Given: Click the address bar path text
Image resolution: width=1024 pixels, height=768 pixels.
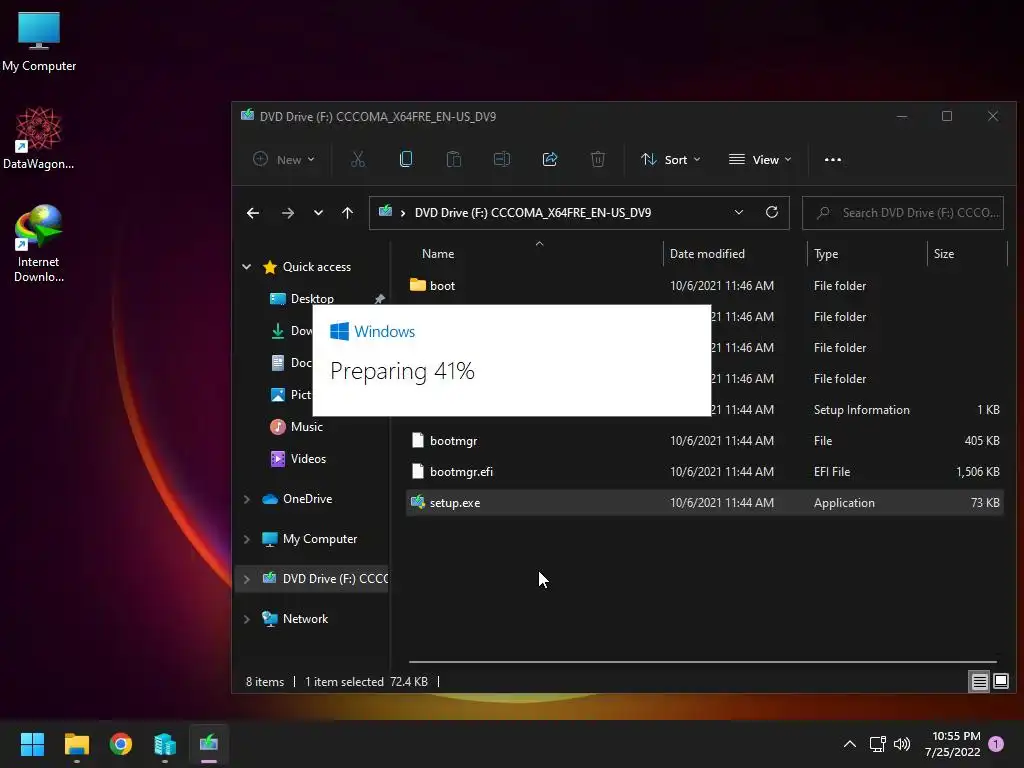Looking at the screenshot, I should coord(532,213).
